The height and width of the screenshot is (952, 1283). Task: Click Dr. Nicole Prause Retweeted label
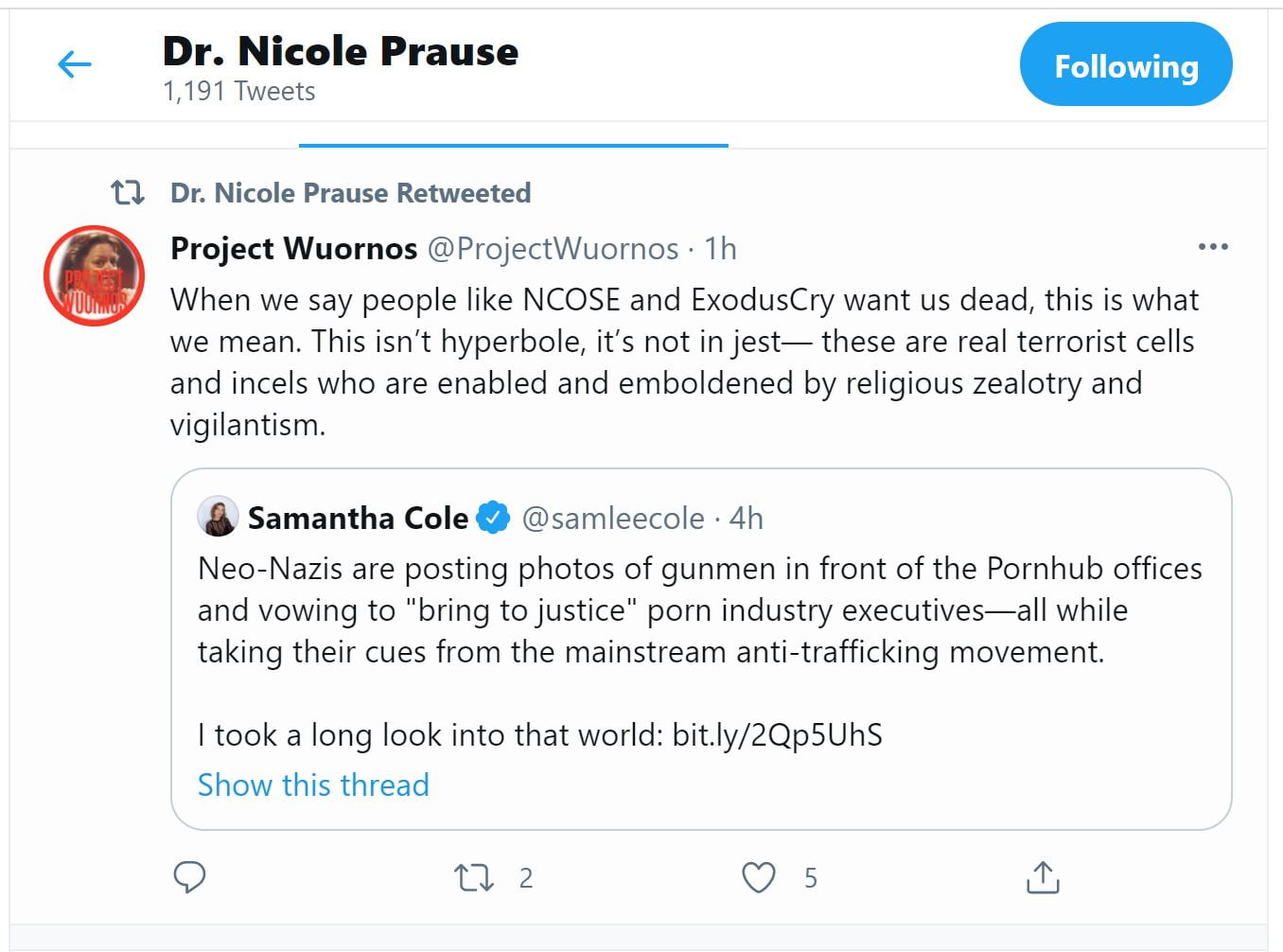coord(350,193)
